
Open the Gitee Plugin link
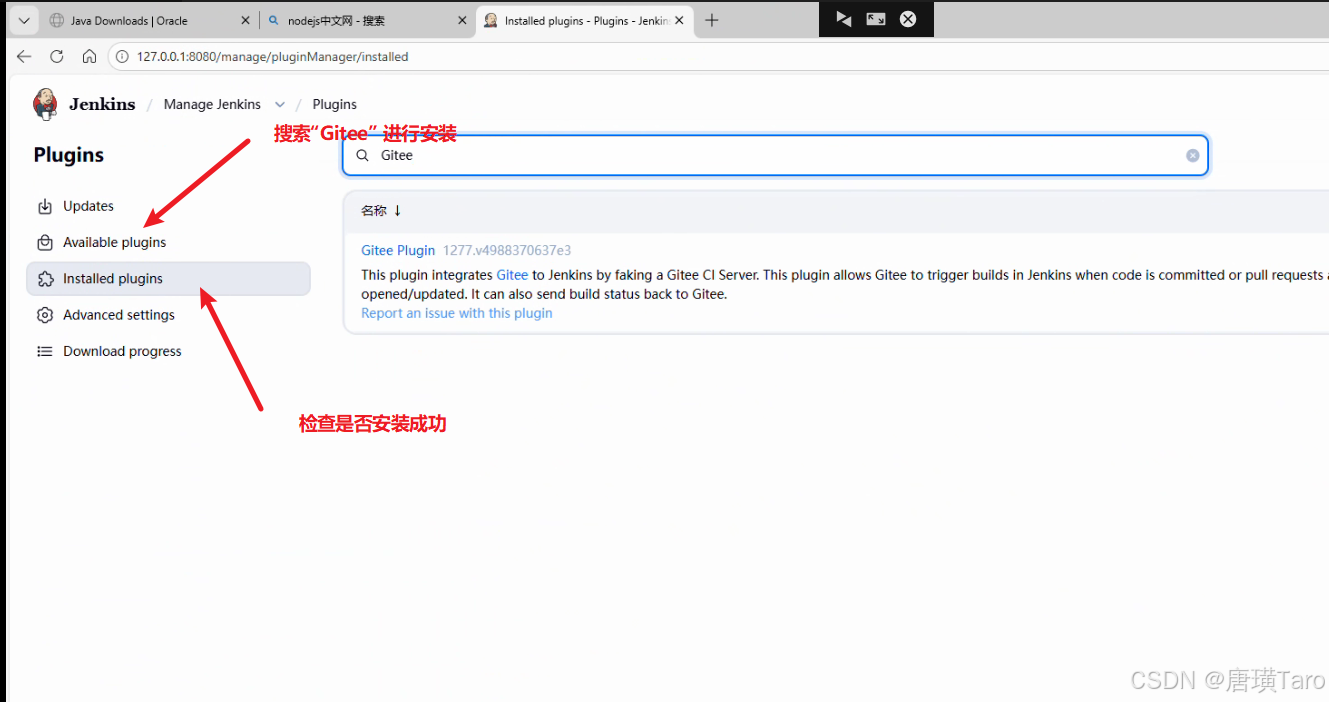click(398, 250)
